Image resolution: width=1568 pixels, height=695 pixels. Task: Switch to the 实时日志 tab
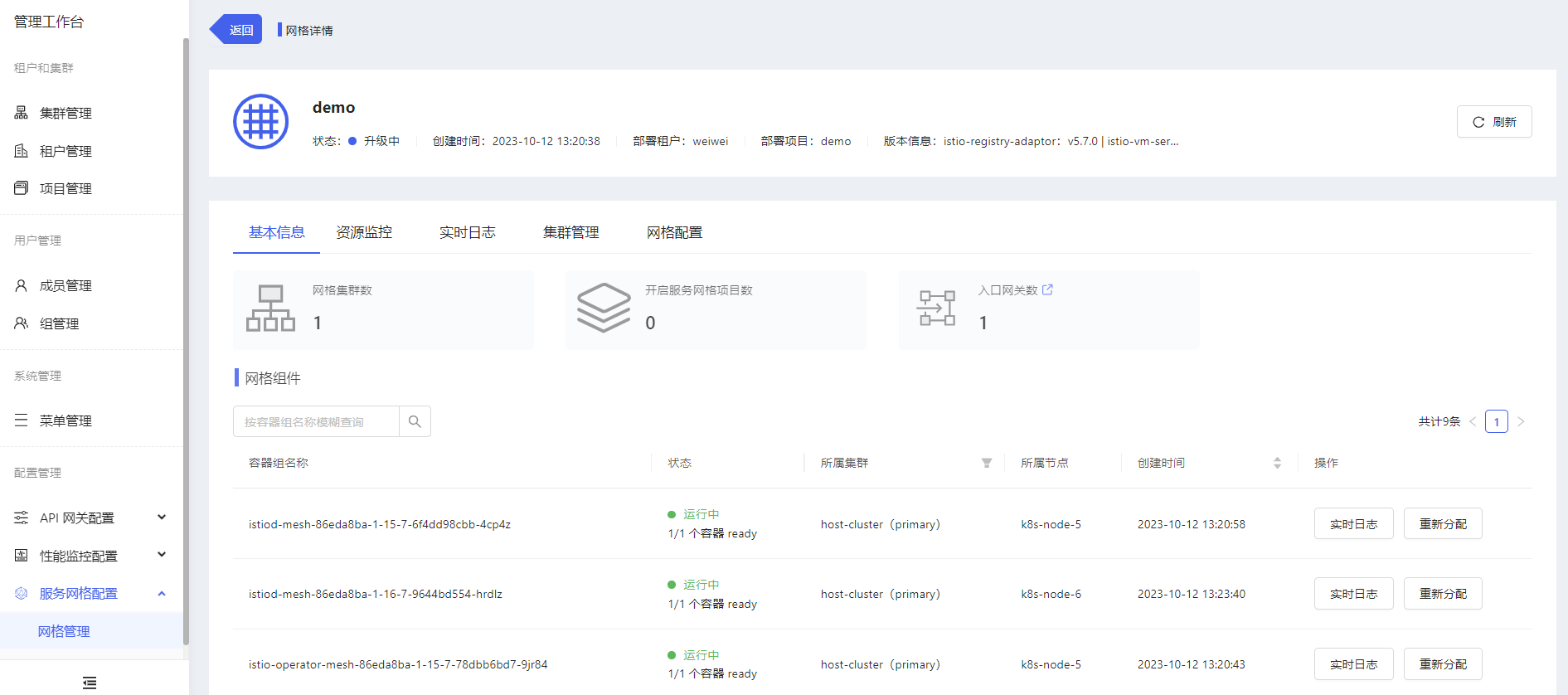(468, 232)
